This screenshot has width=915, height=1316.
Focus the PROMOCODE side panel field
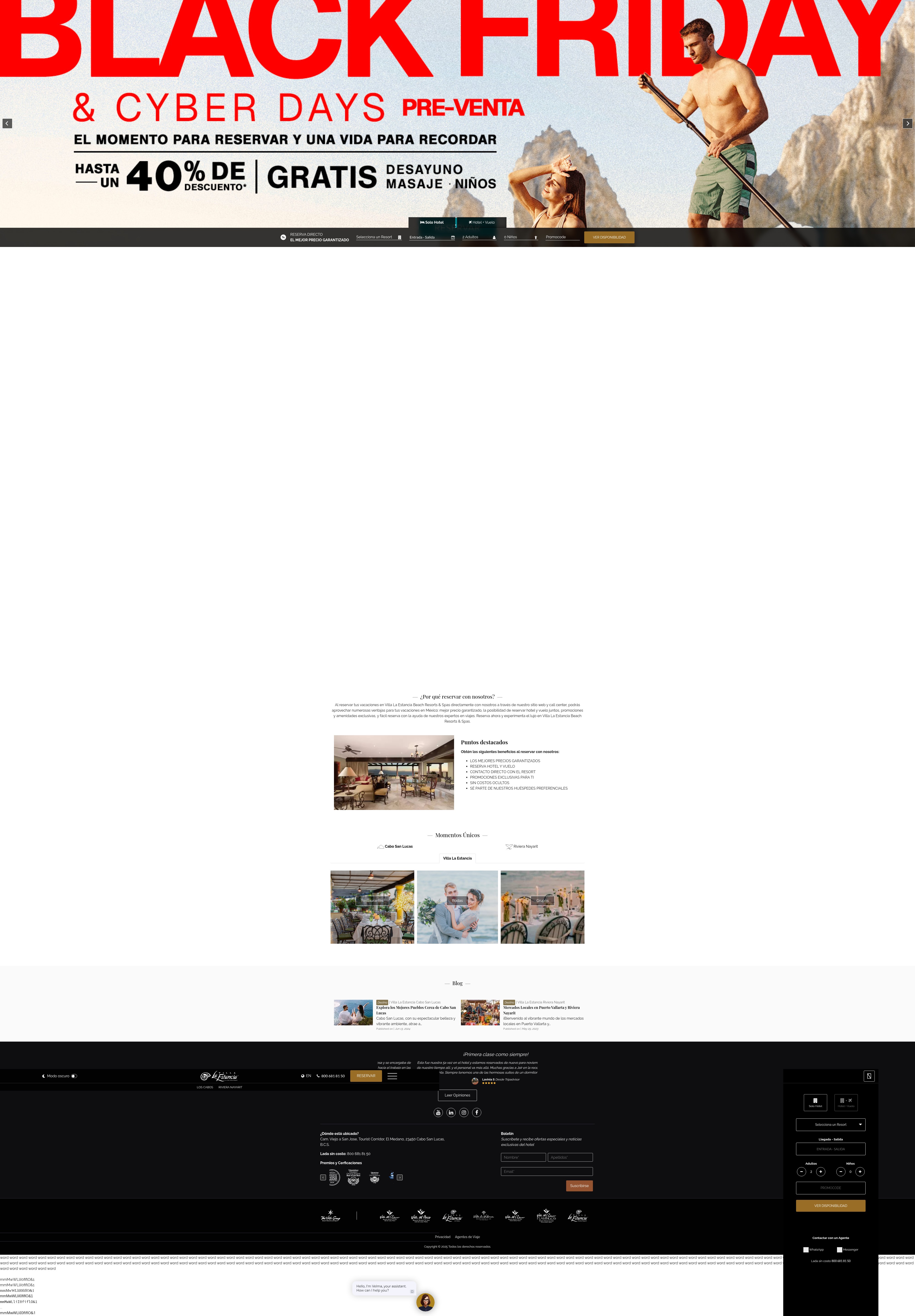tap(831, 1188)
